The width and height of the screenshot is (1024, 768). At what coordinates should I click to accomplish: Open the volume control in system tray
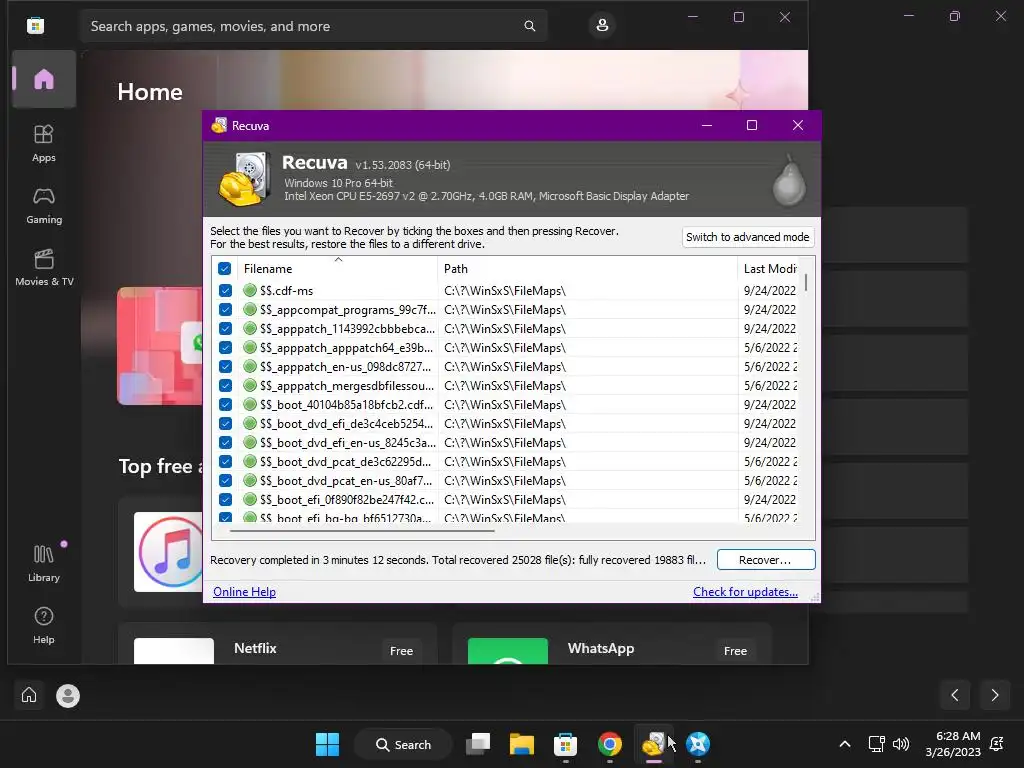tap(901, 744)
